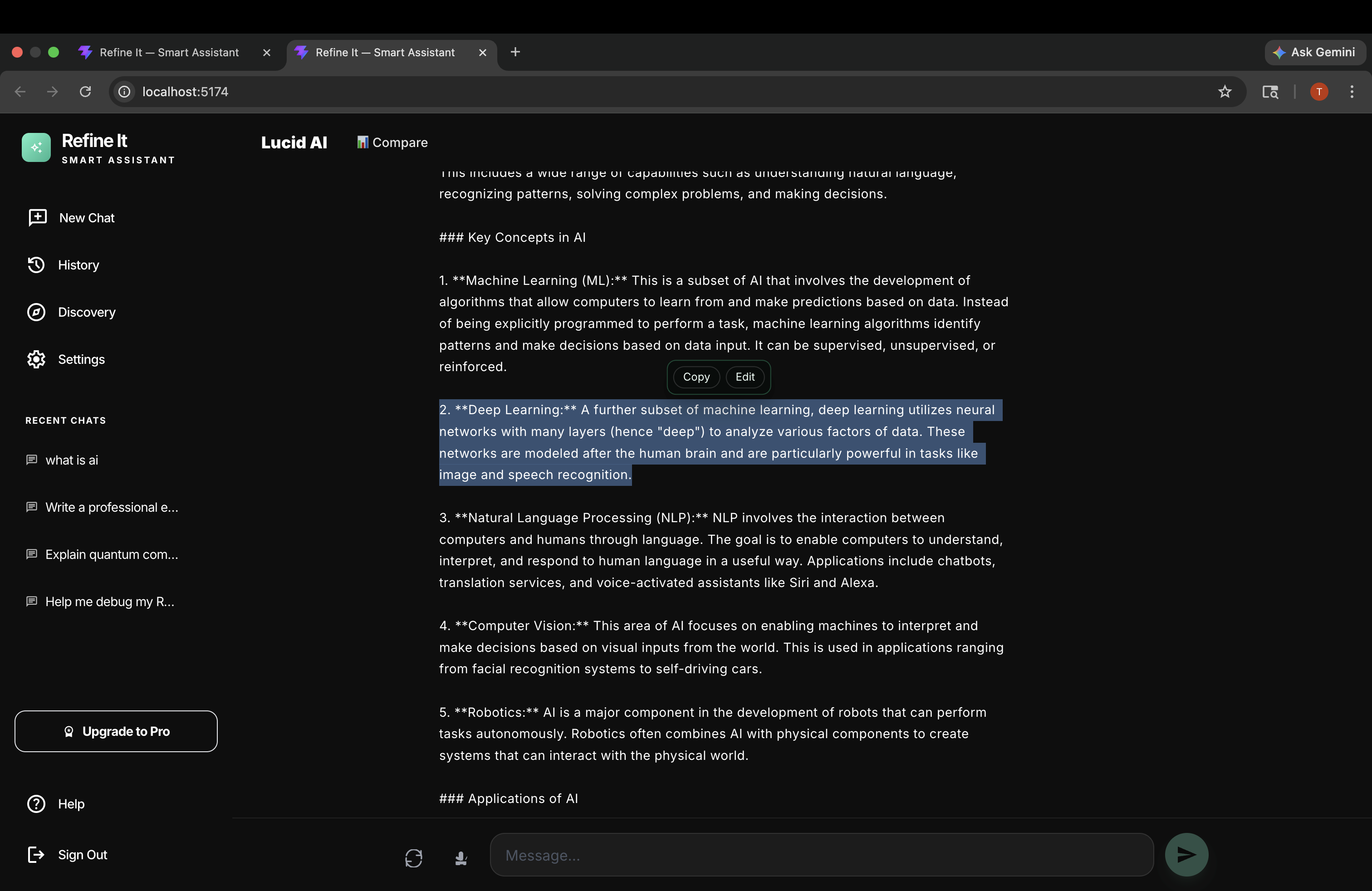
Task: Click the Ask Gemini button
Action: [1314, 53]
